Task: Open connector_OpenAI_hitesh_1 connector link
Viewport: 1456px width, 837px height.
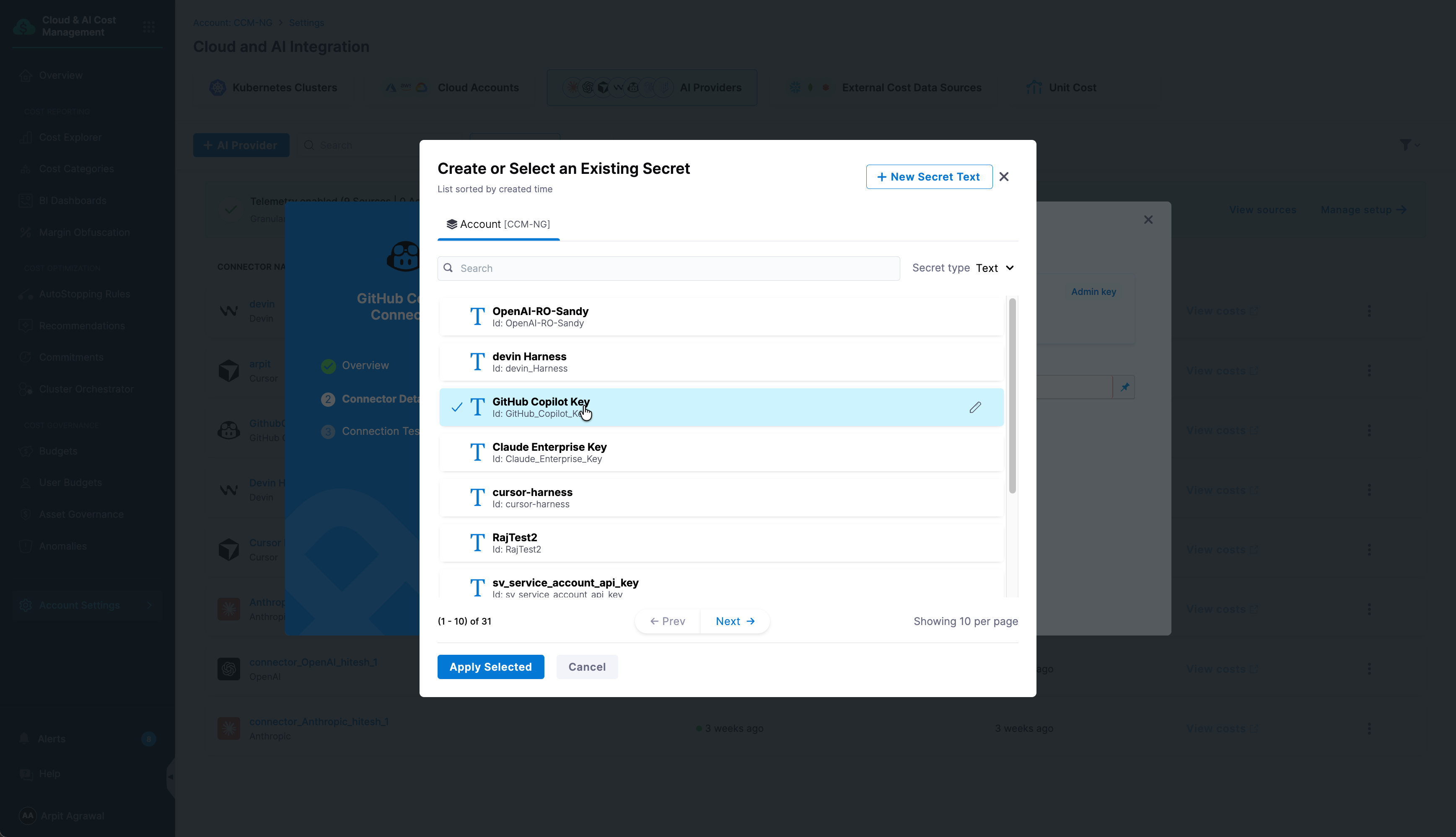Action: click(x=313, y=661)
